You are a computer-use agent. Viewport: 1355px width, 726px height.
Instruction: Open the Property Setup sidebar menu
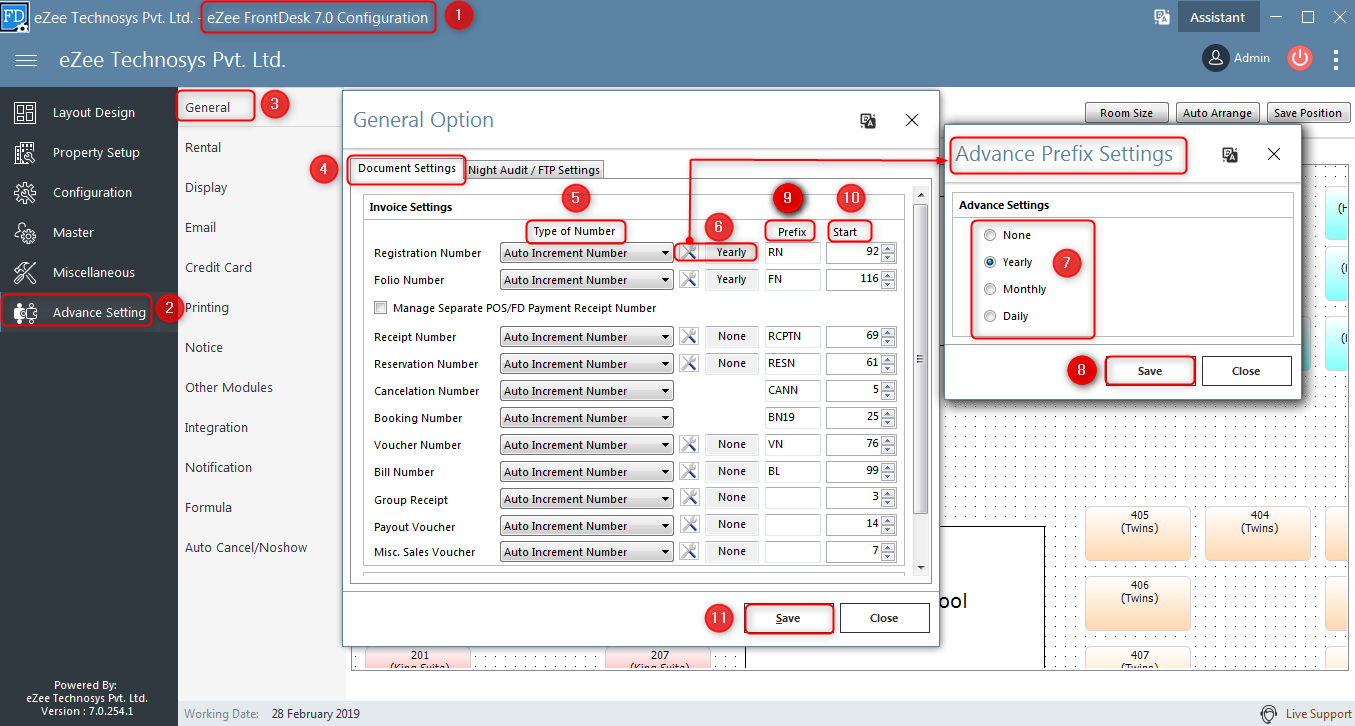point(89,152)
